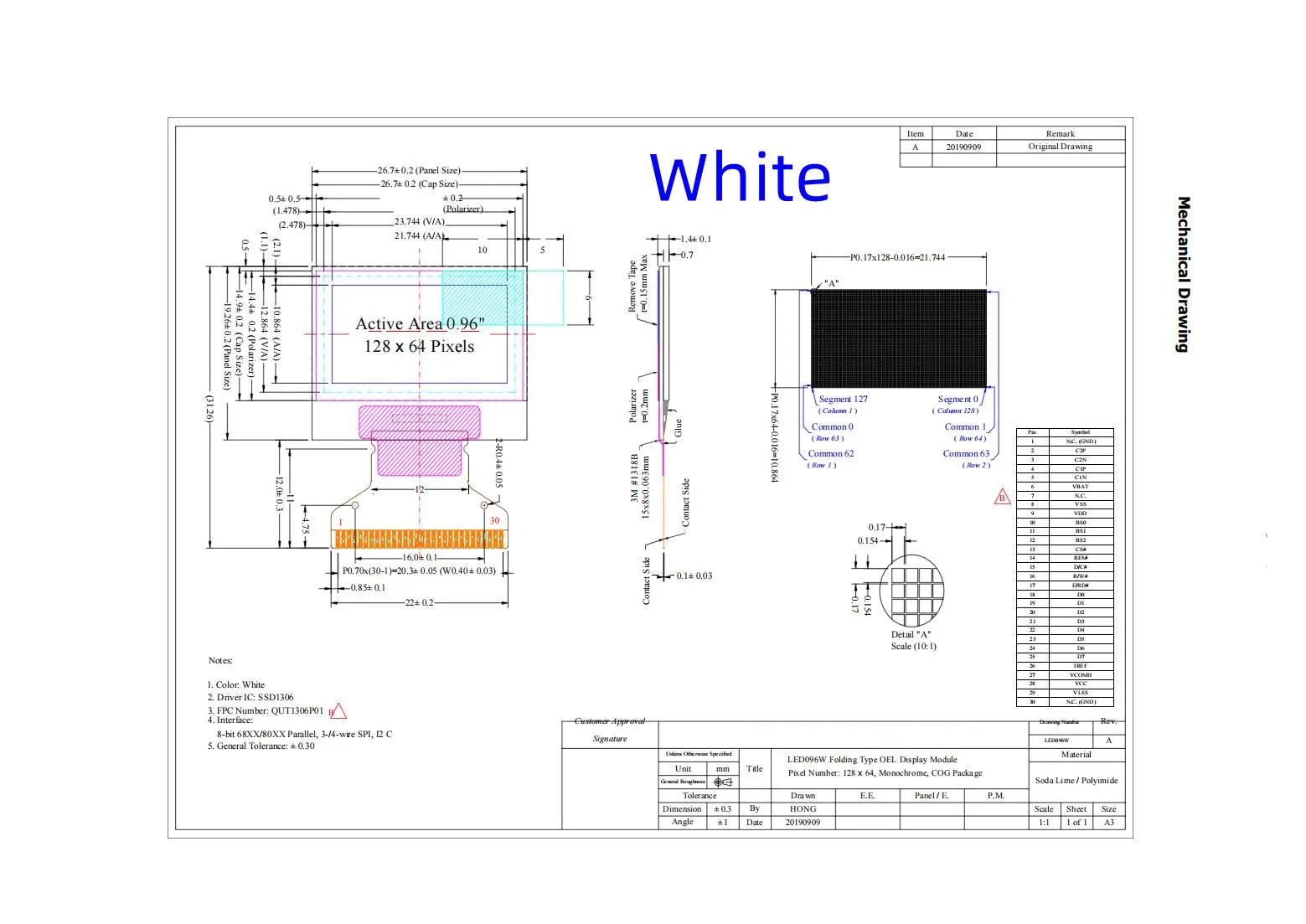Select "26.7± 0.2 (Panel Size)" dimension
The height and width of the screenshot is (924, 1306).
click(419, 170)
